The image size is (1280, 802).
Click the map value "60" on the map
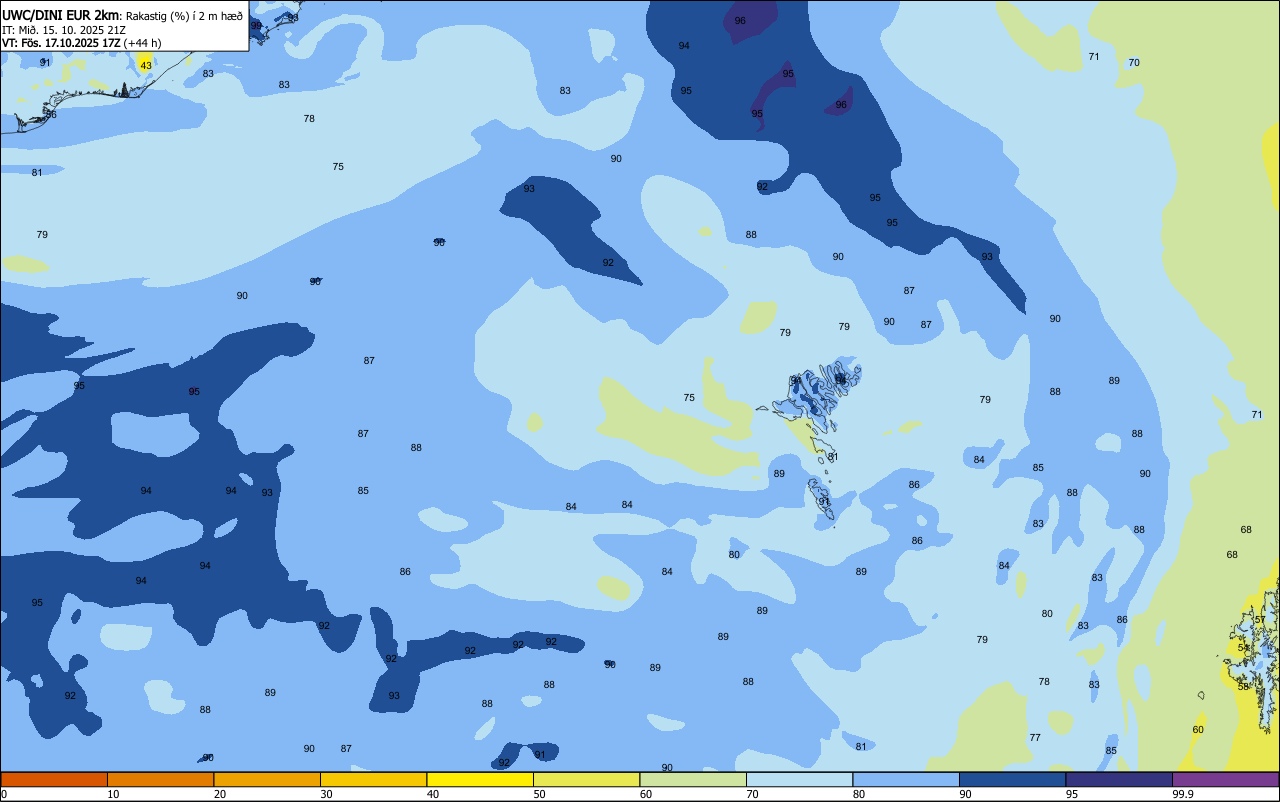[x=1198, y=729]
